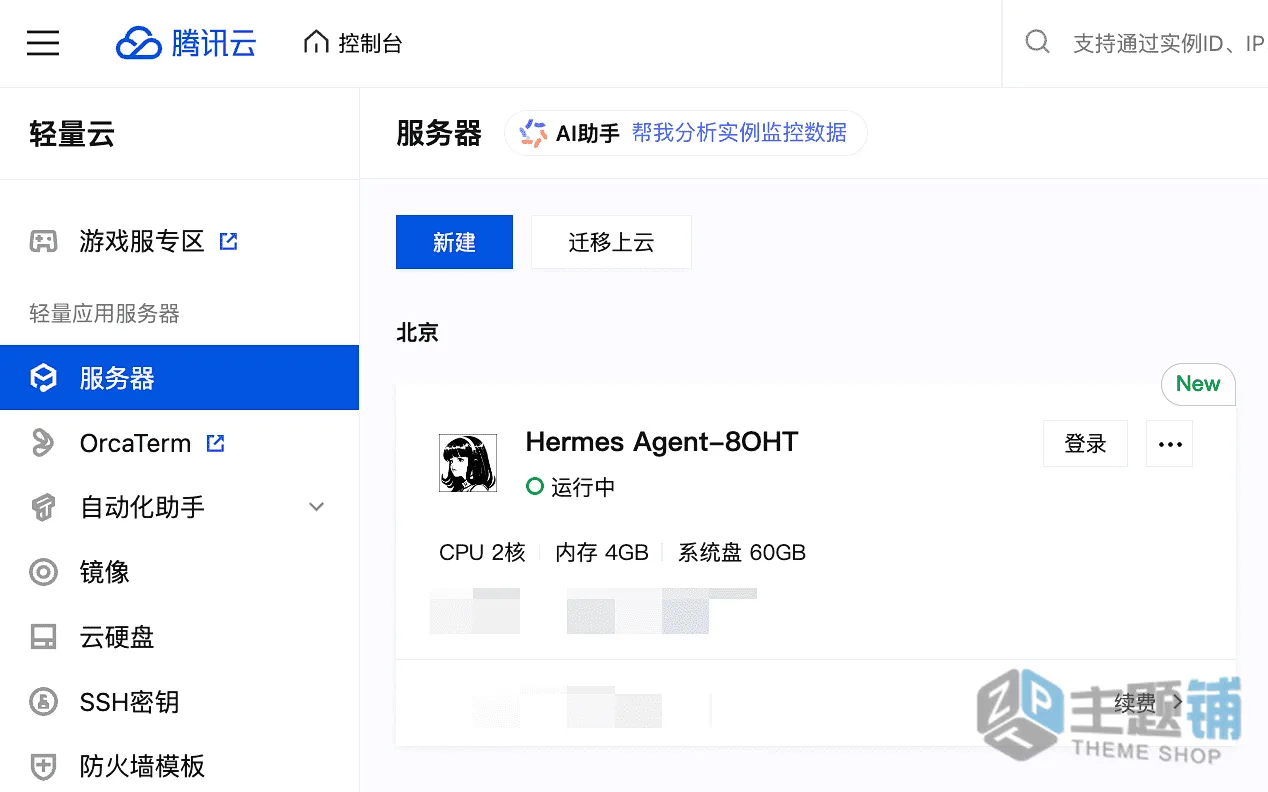Click the 轻量云 sidebar title
Viewport: 1268px width, 792px height.
tap(72, 134)
